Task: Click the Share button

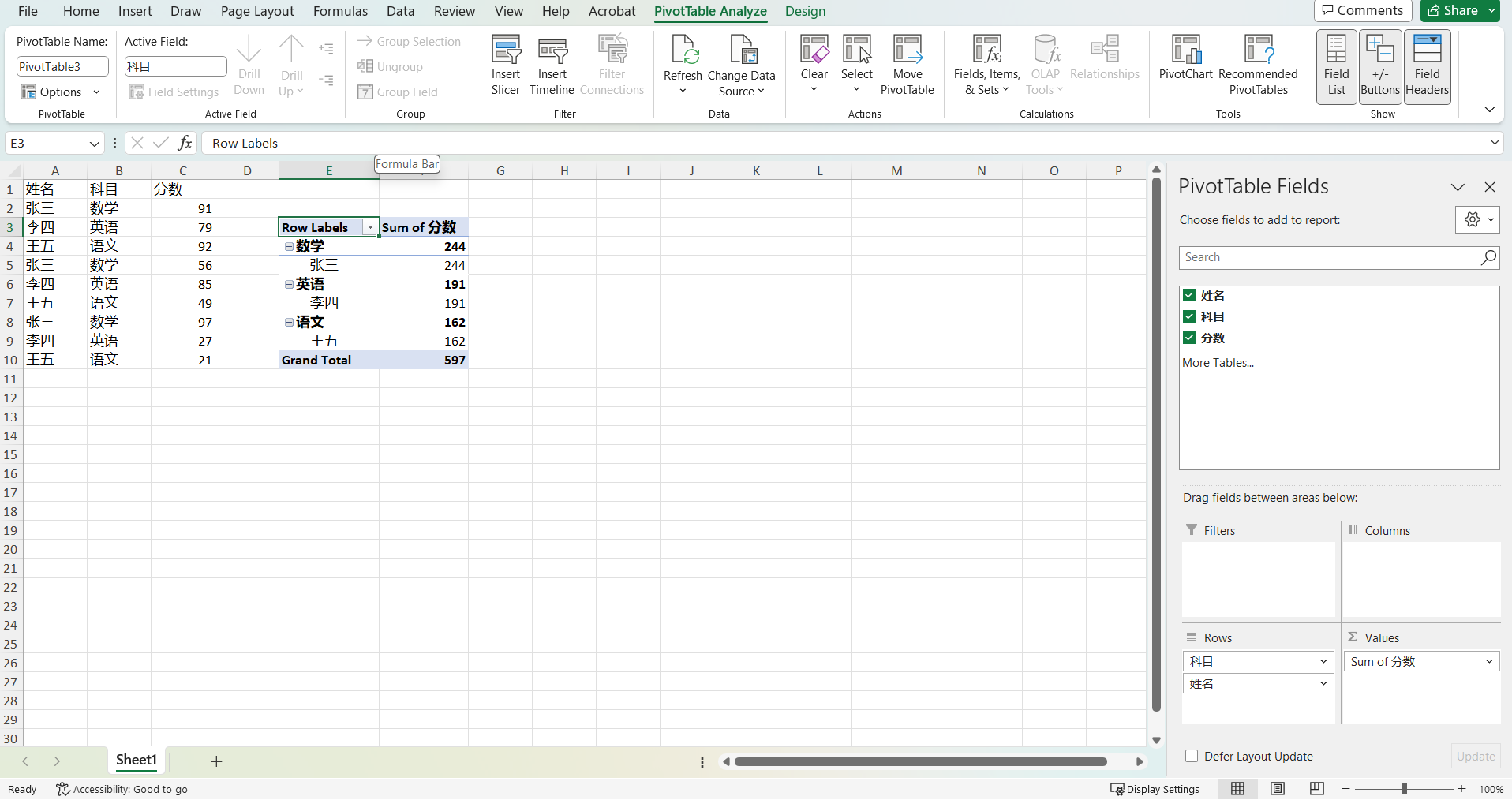Action: tap(1453, 10)
